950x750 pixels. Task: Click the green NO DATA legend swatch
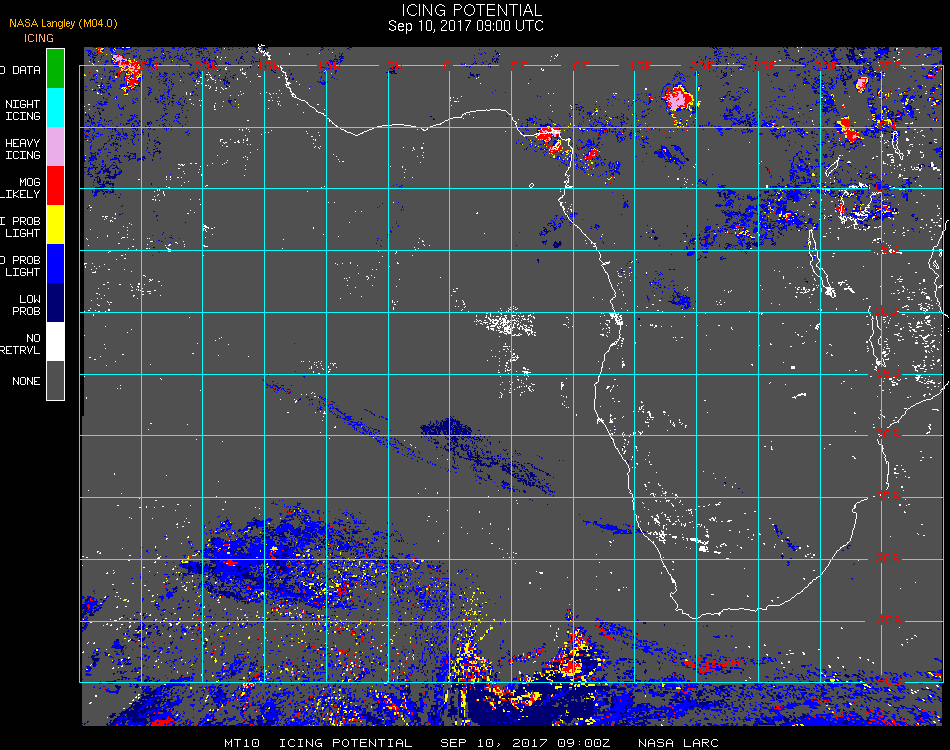(x=55, y=68)
